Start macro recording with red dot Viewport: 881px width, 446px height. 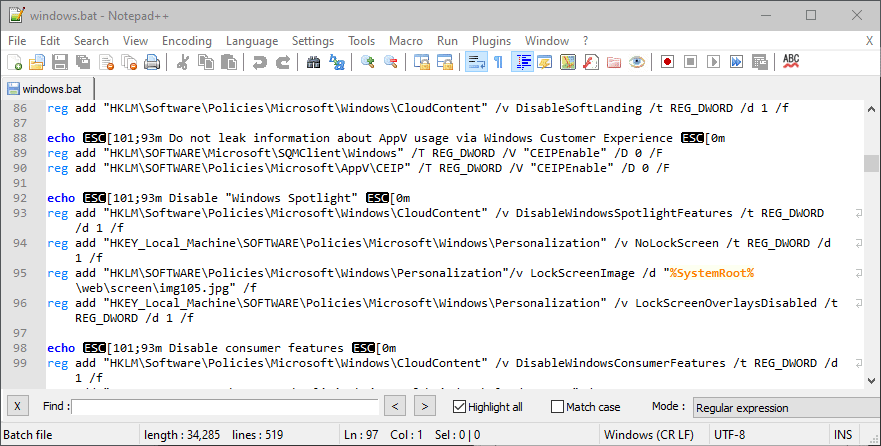point(667,62)
